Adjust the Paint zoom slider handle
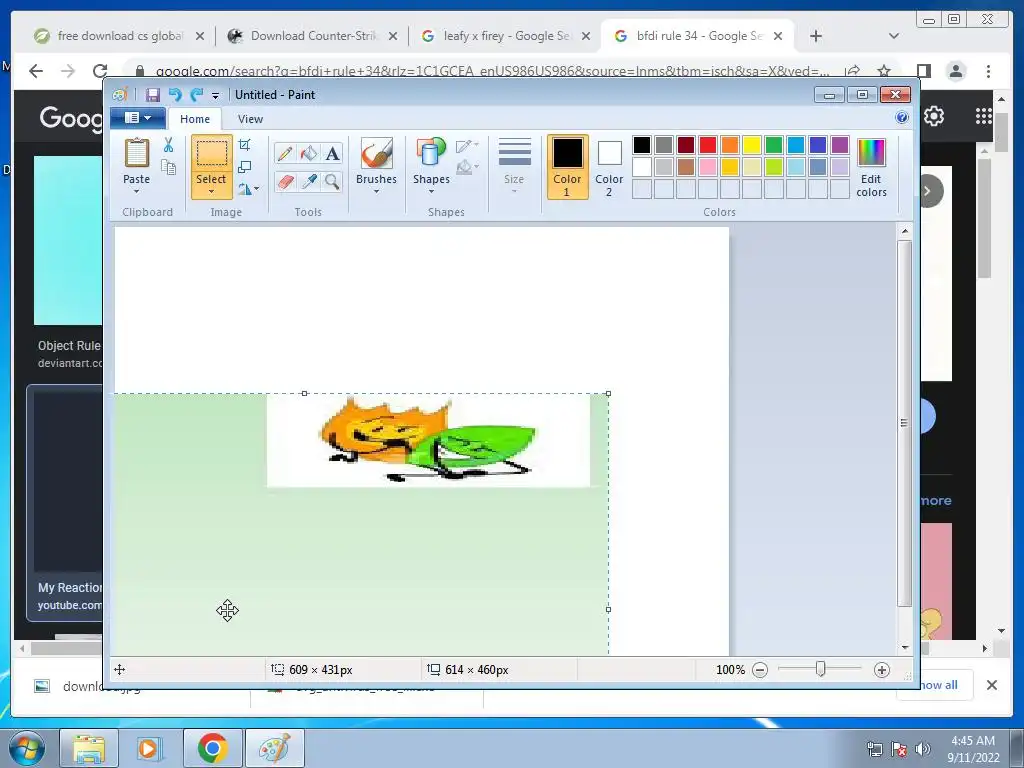This screenshot has width=1024, height=768. tap(820, 669)
